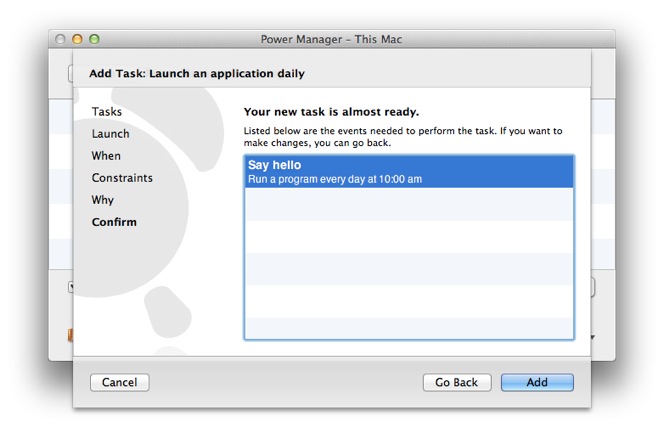Click the Why step in sidebar
664x428 pixels.
(102, 200)
